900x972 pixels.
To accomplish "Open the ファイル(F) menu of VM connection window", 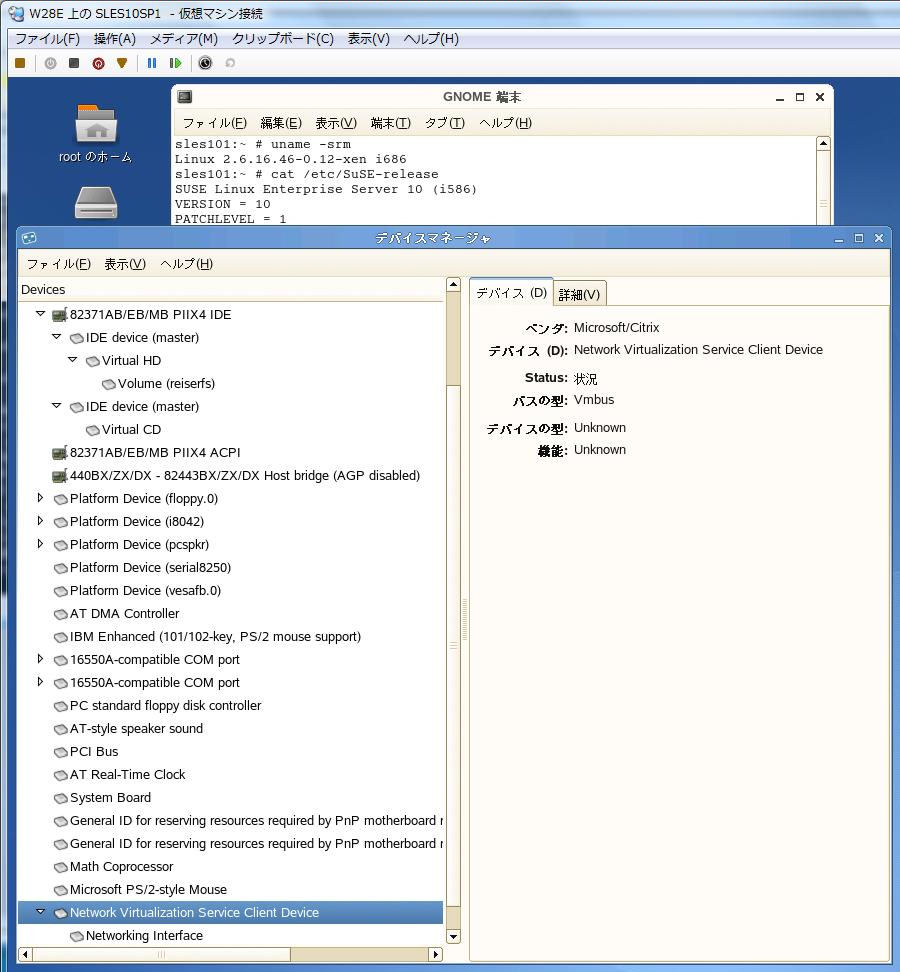I will click(47, 39).
